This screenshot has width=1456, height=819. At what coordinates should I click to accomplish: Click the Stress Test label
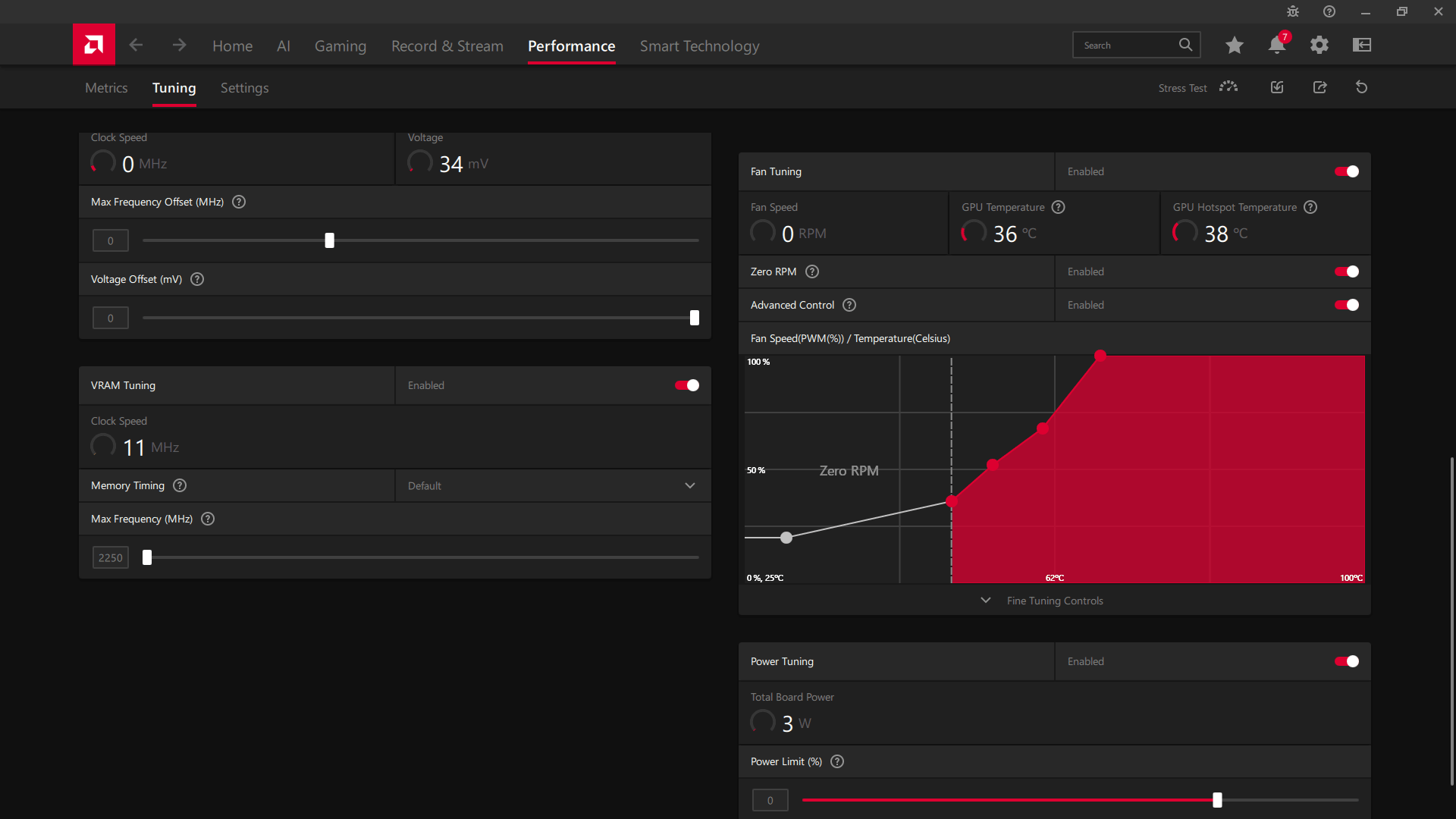point(1182,88)
